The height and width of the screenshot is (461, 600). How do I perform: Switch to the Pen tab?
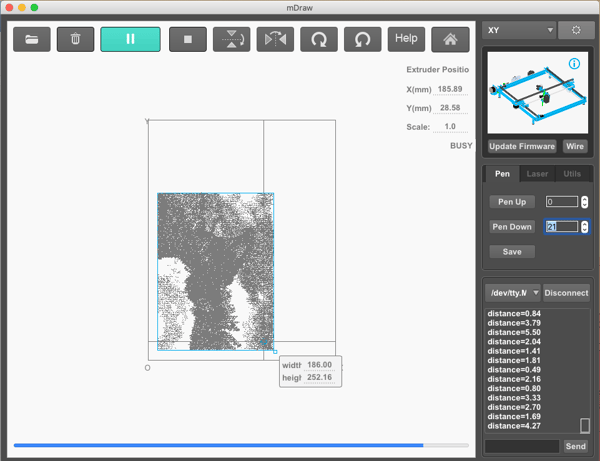coord(502,174)
